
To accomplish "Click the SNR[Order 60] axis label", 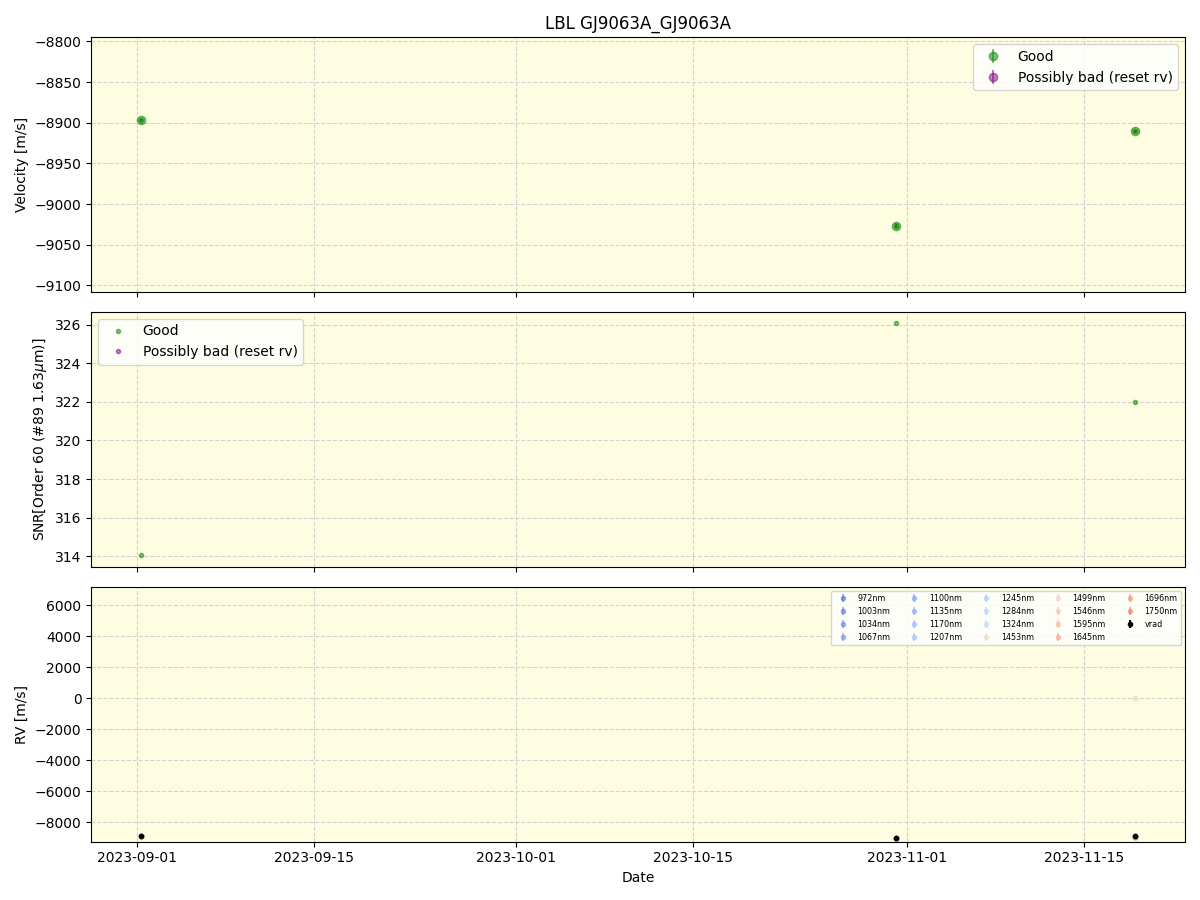I will coord(39,439).
